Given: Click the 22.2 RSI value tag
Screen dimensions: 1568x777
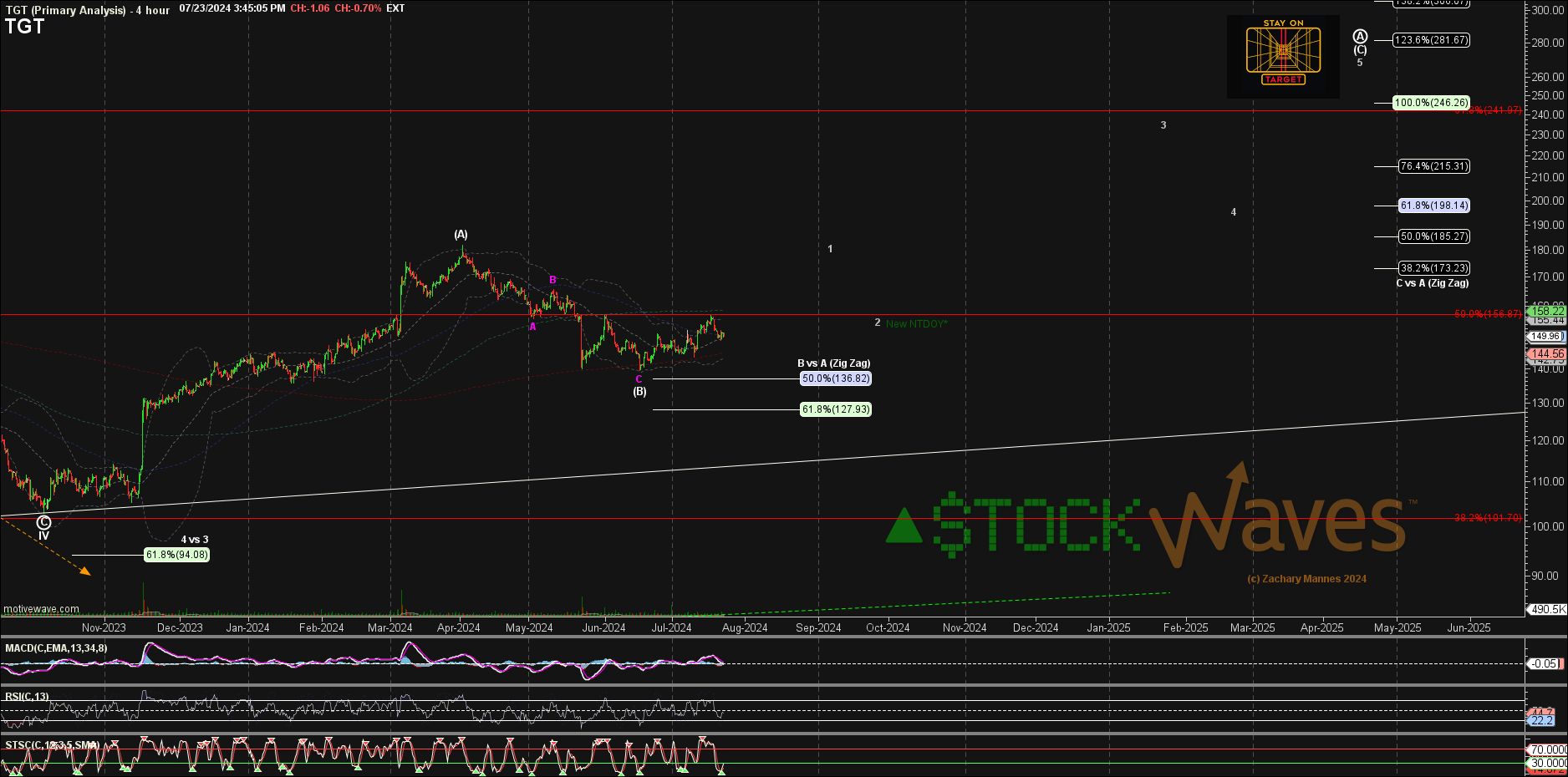Looking at the screenshot, I should (1542, 720).
